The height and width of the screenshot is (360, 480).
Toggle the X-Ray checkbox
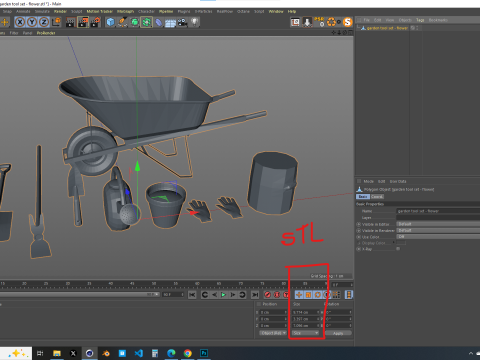coord(398,249)
